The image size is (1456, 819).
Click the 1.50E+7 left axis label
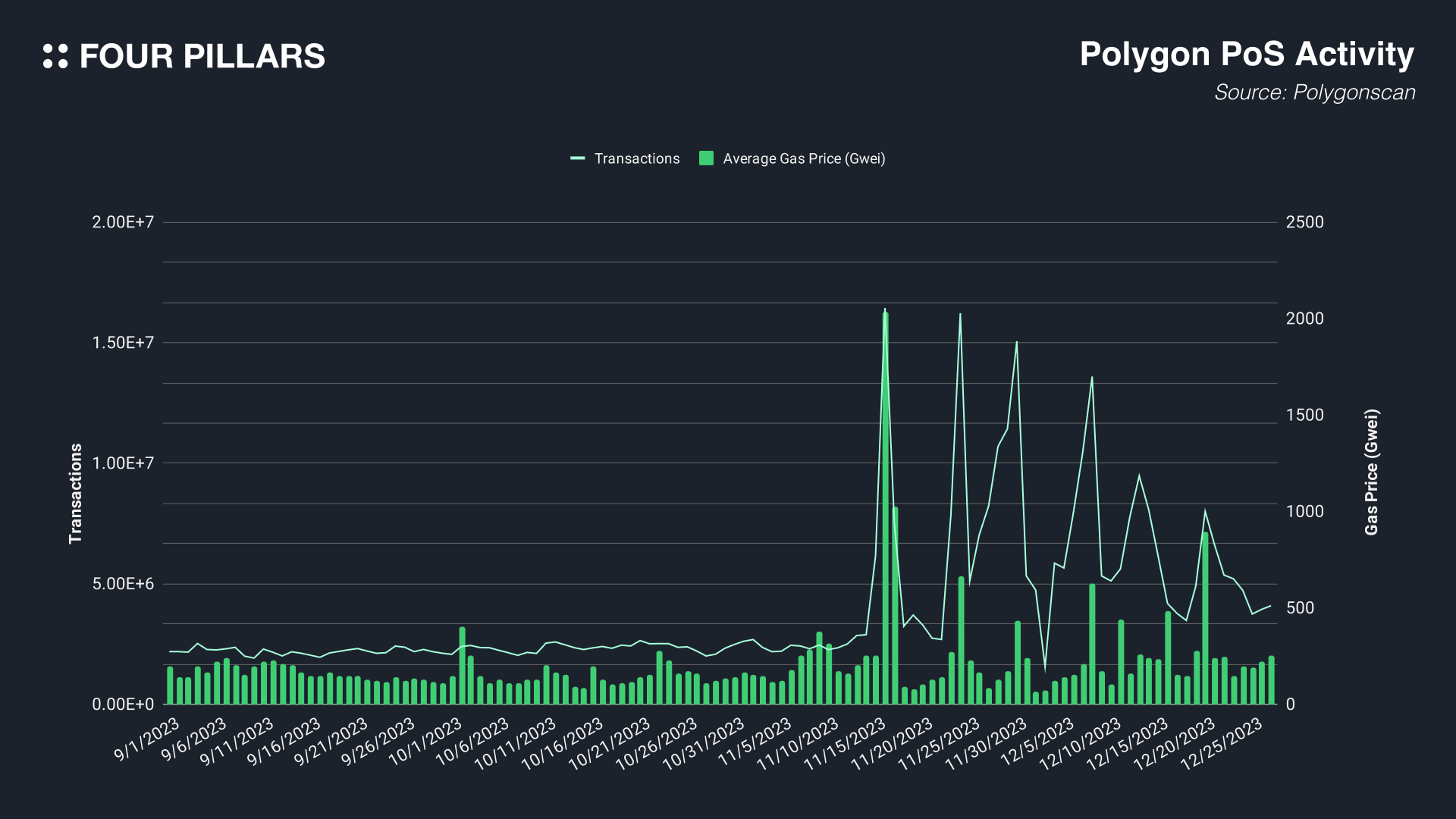pos(123,343)
